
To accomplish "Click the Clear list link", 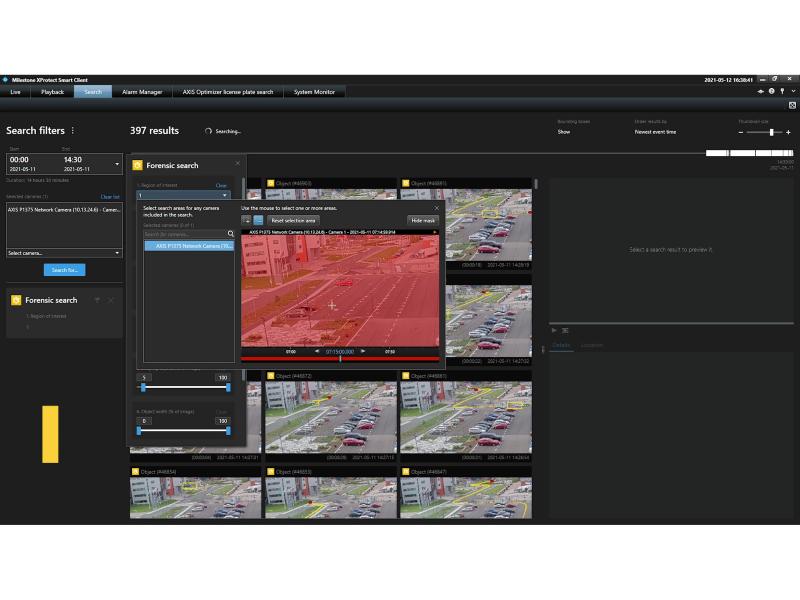I will [x=110, y=197].
